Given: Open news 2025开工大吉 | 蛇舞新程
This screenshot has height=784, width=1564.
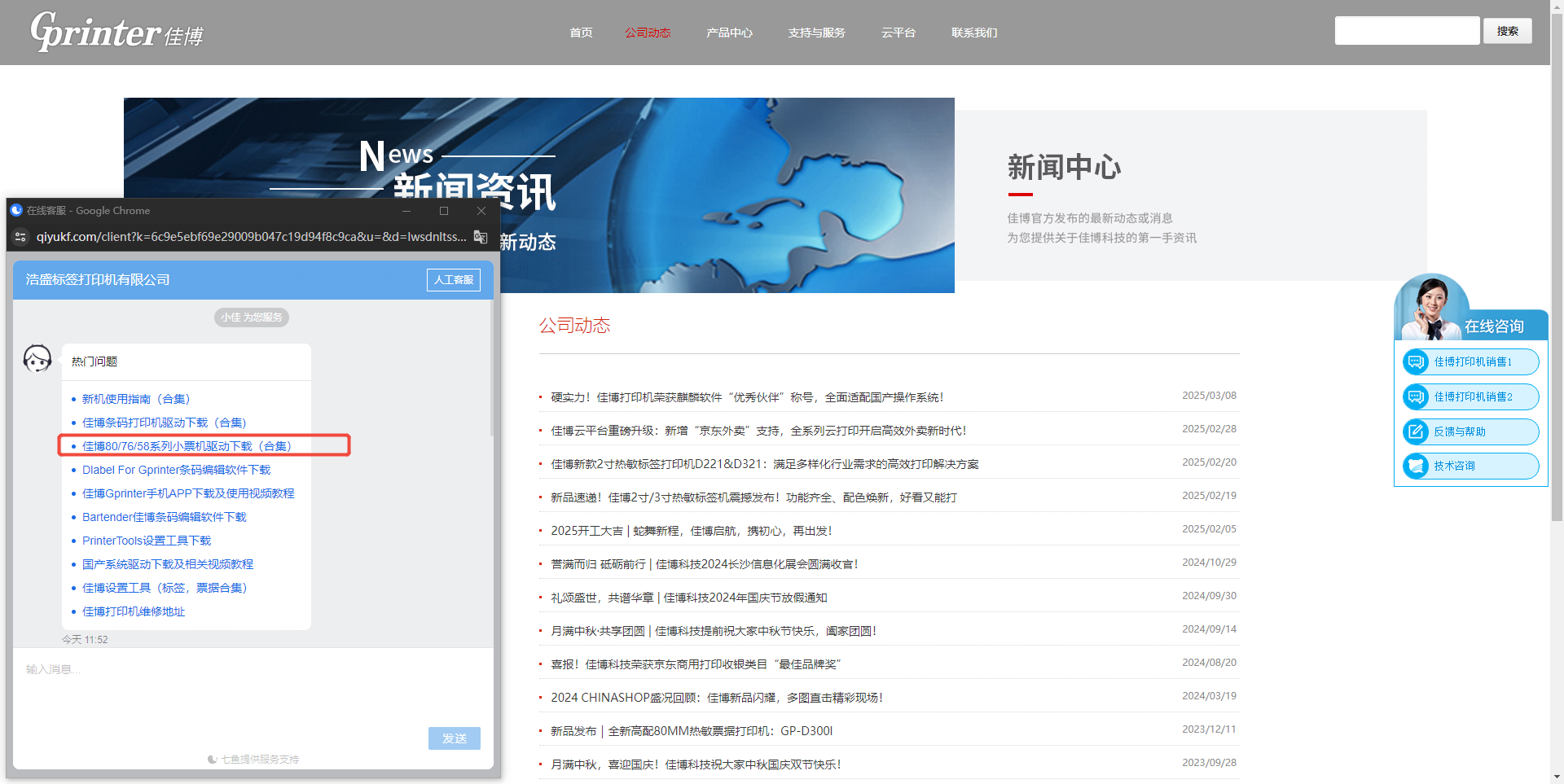Looking at the screenshot, I should tap(692, 531).
